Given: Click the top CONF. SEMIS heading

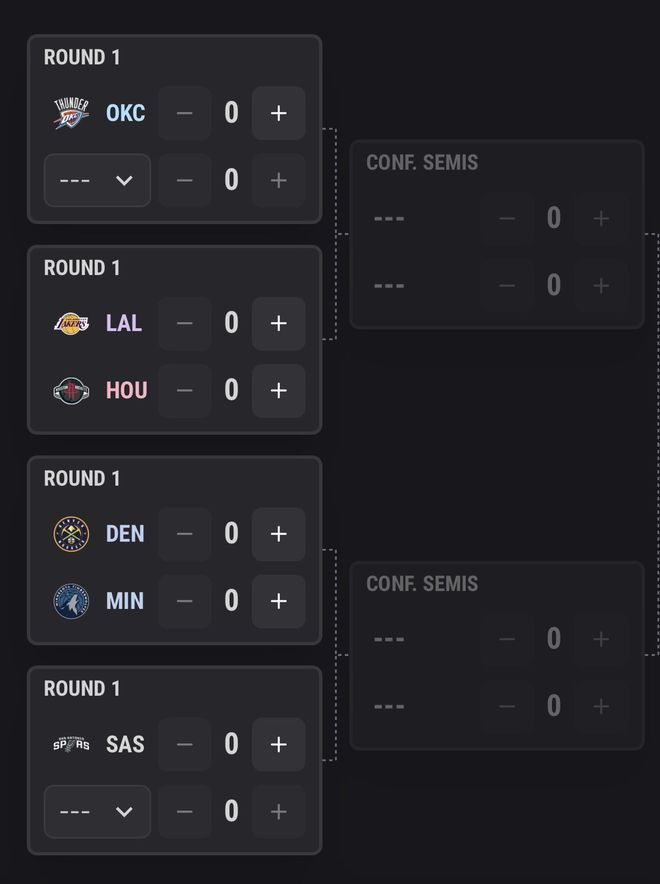Looking at the screenshot, I should click(421, 162).
